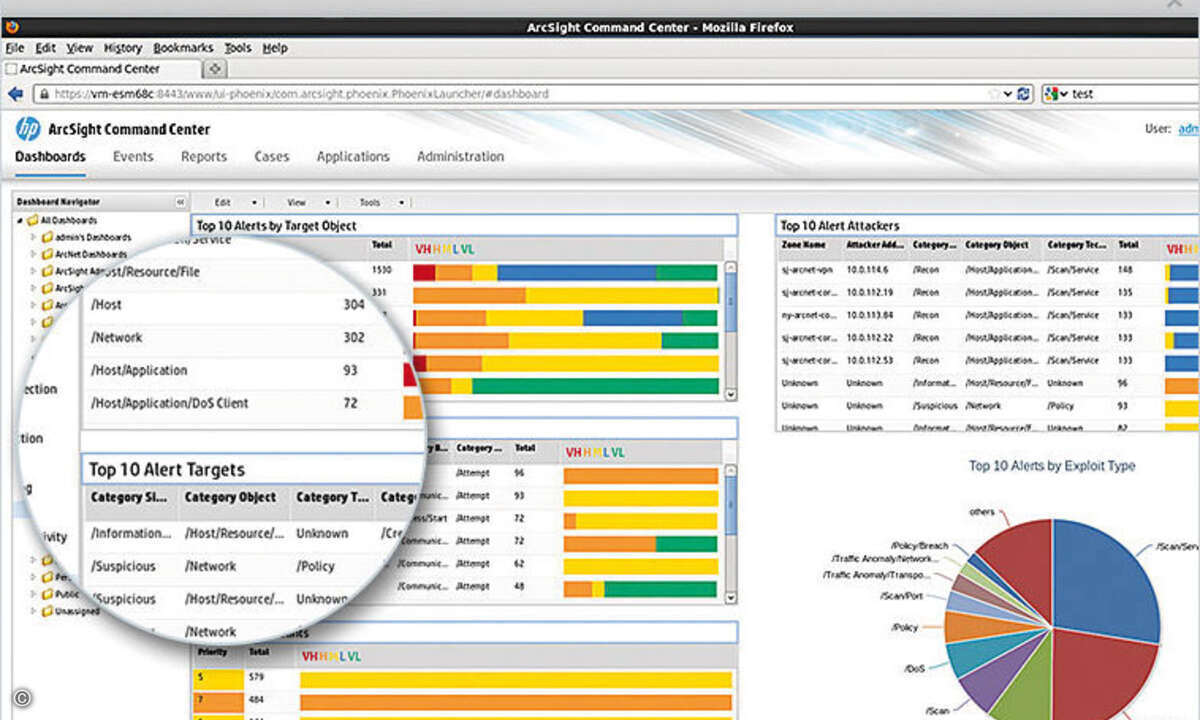1200x720 pixels.
Task: Click the ArcNet Dashboards folder icon
Action: click(x=47, y=254)
